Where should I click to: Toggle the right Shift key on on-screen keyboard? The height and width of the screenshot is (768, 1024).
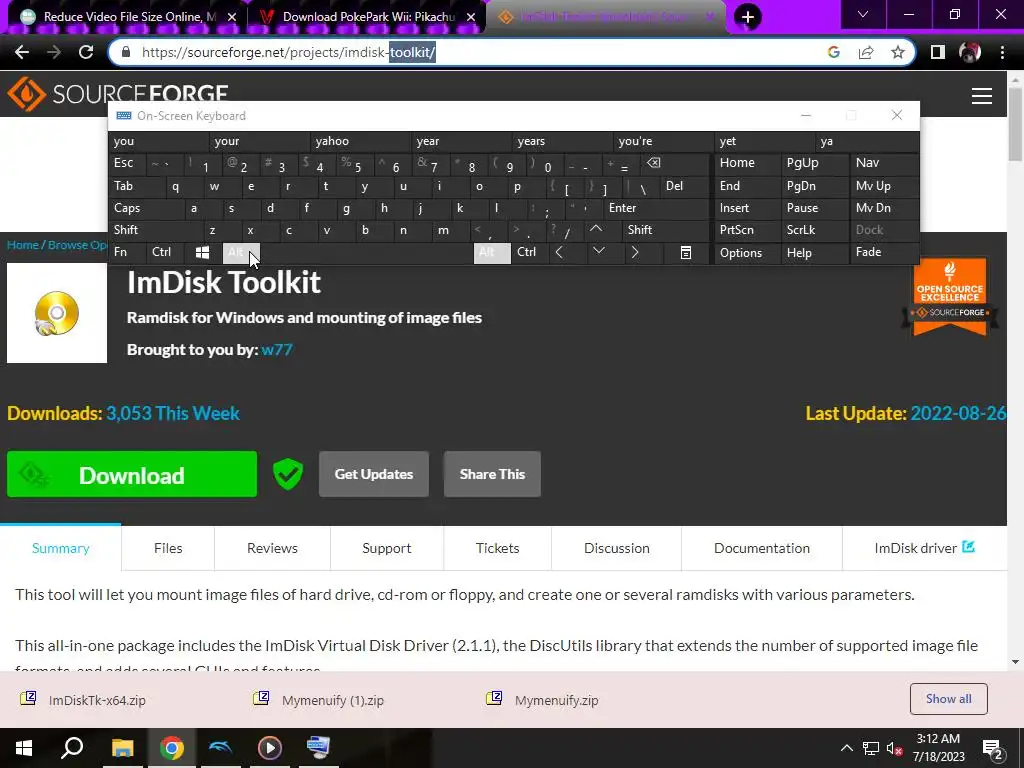tap(665, 230)
